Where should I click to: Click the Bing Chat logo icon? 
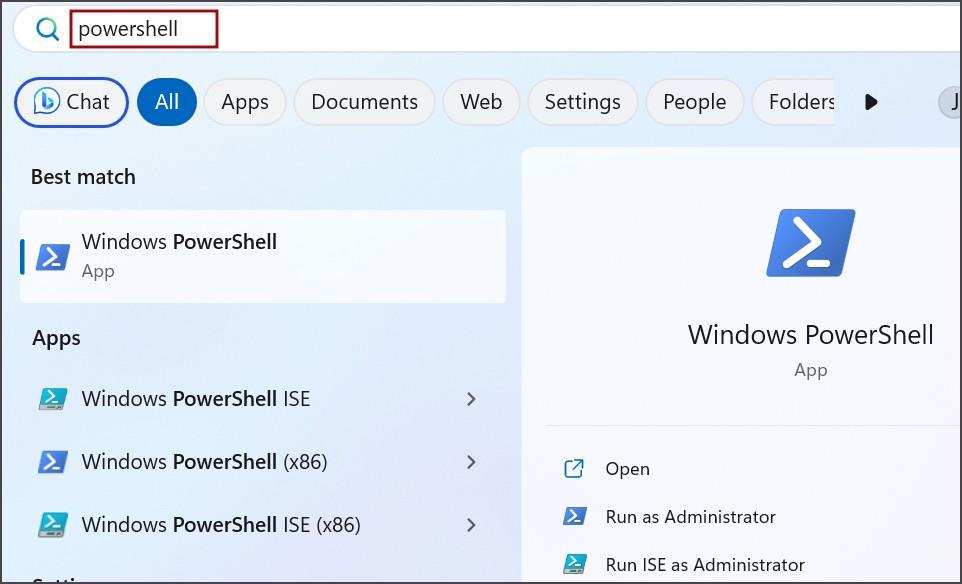(x=47, y=101)
